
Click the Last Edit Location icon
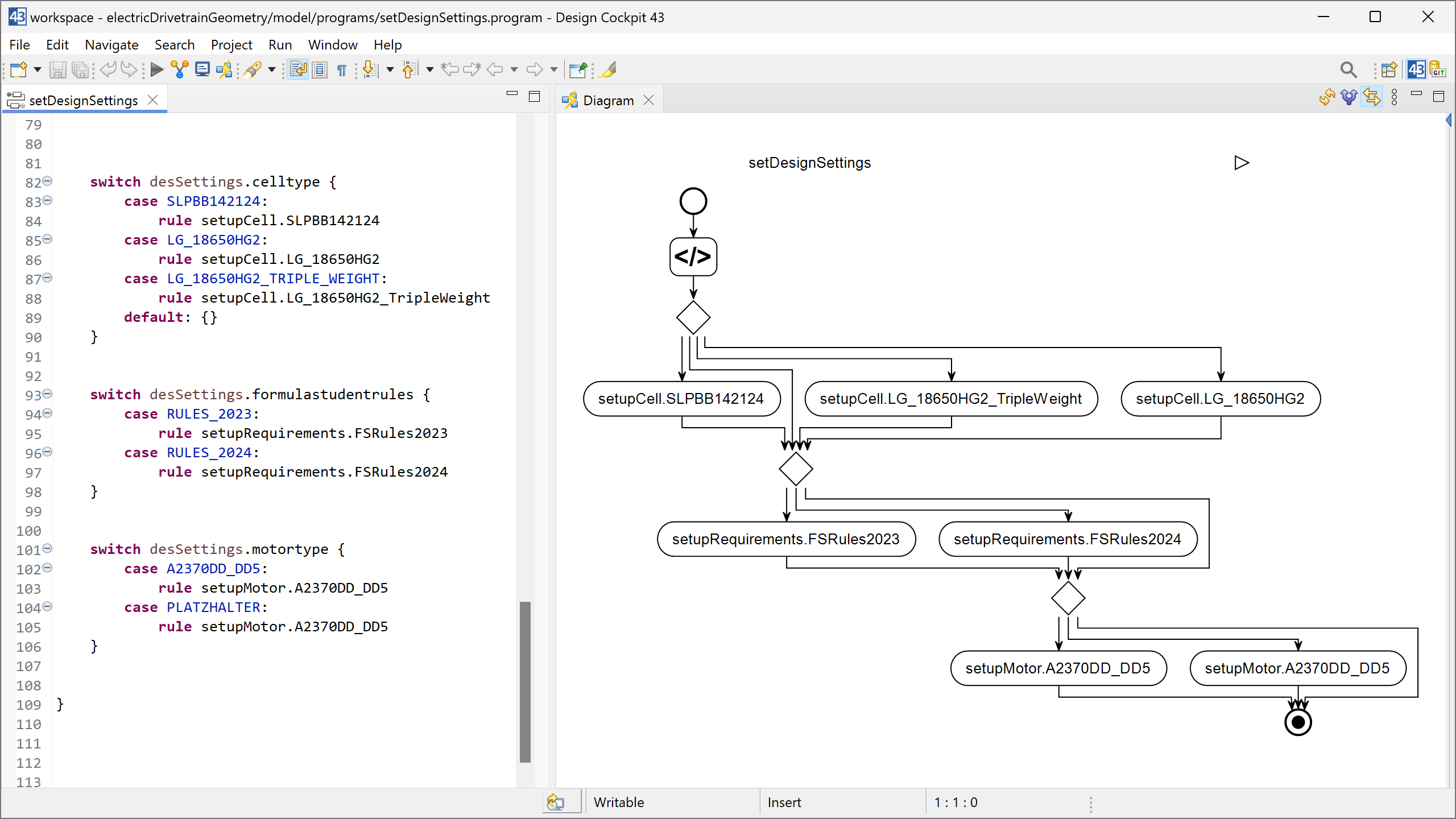point(450,69)
